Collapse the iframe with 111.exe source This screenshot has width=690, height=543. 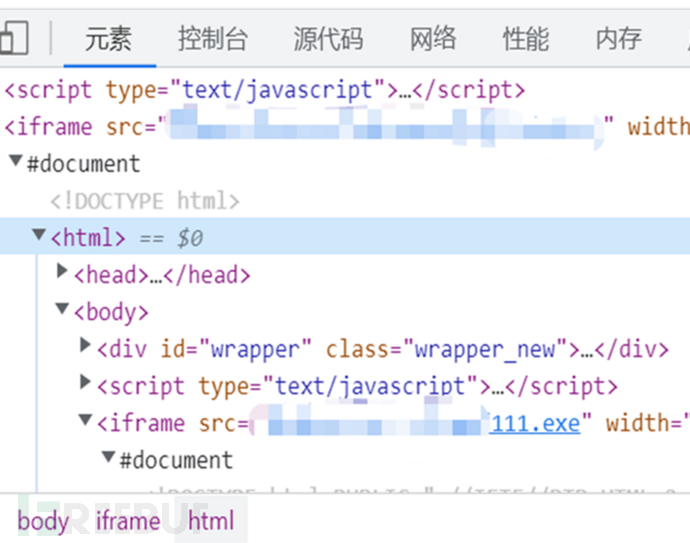(x=85, y=419)
